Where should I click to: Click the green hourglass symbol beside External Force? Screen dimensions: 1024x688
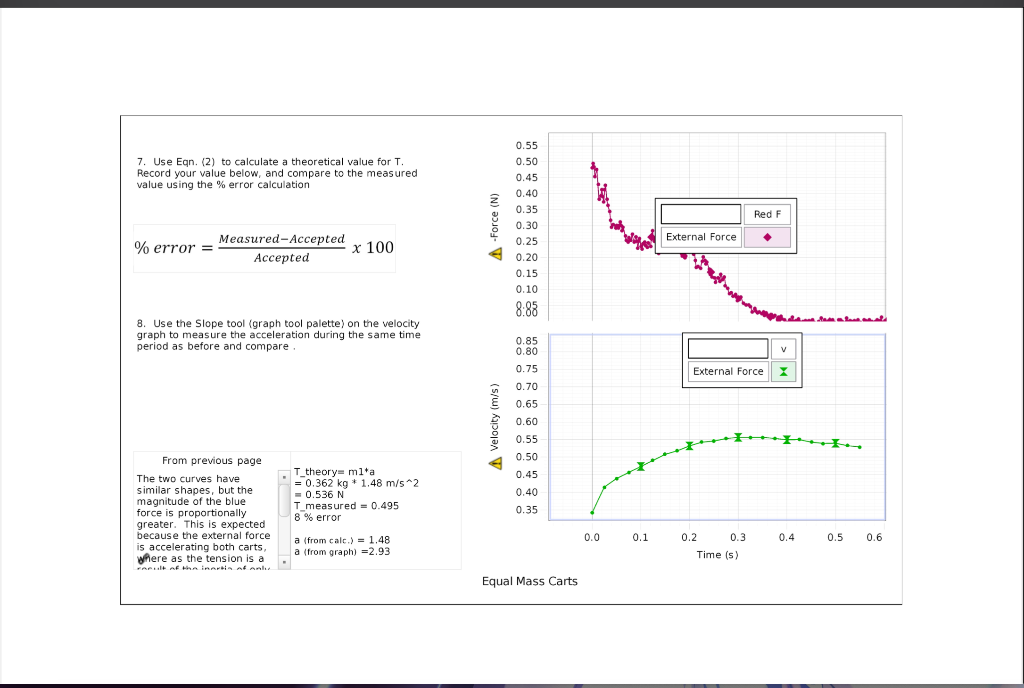click(785, 371)
